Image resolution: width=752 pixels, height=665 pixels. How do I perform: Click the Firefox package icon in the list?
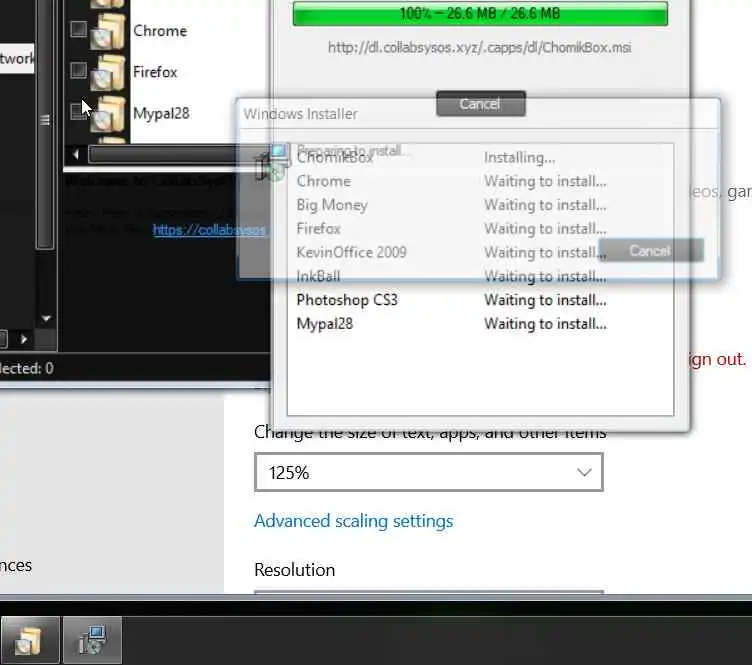pos(108,72)
